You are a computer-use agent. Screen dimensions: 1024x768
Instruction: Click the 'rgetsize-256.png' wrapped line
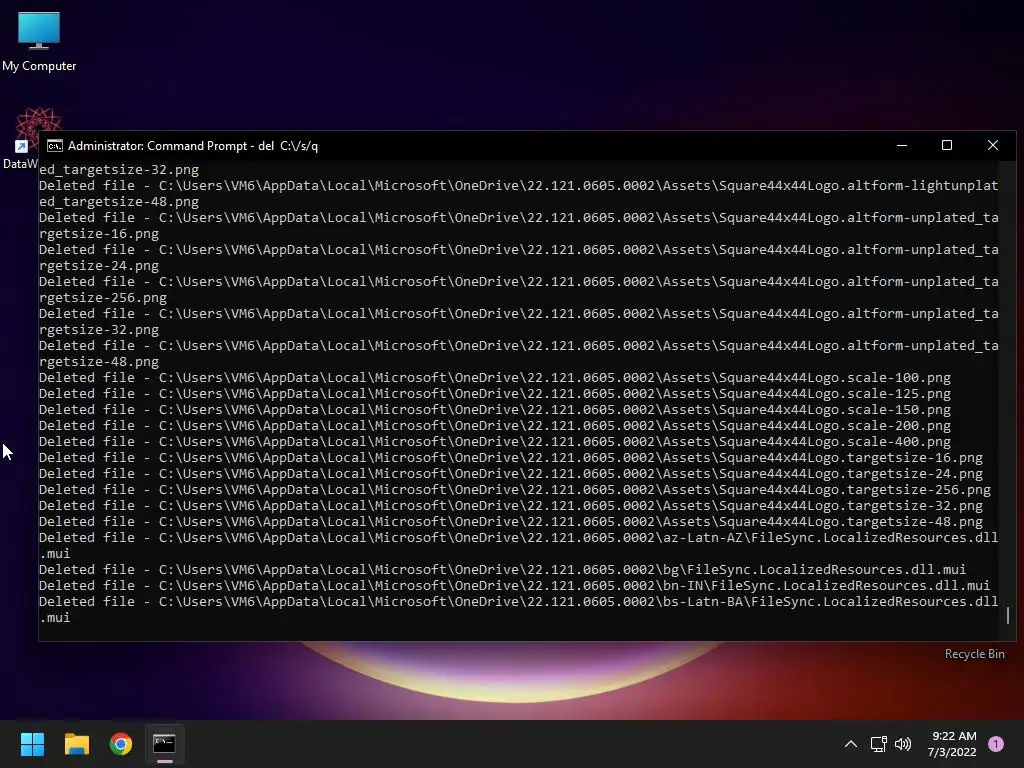coord(103,298)
